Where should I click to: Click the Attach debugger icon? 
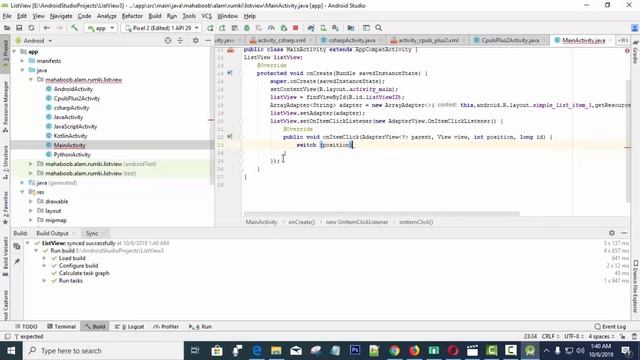[284, 28]
